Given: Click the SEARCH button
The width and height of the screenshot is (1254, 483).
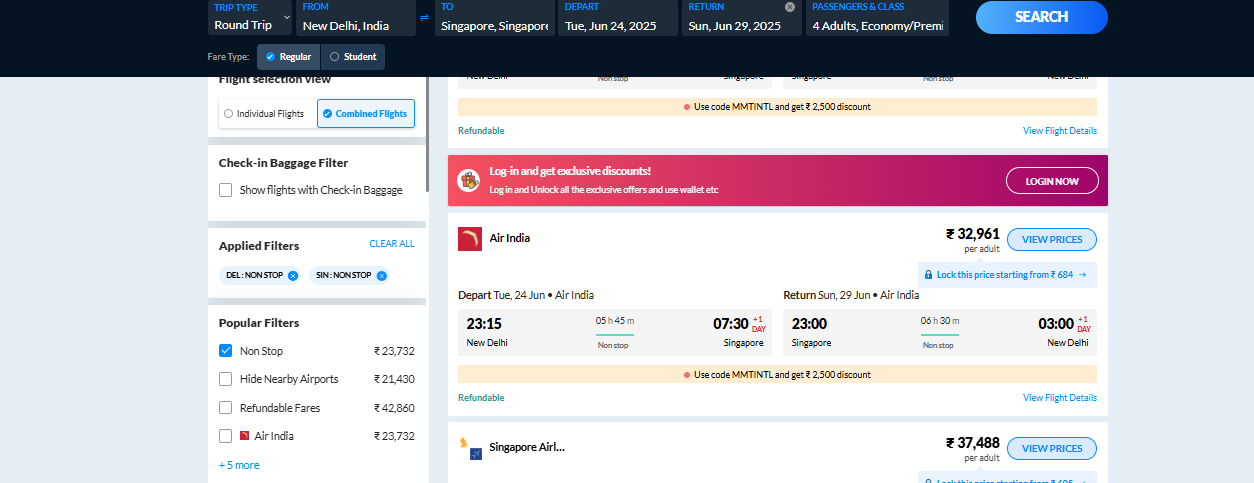Looking at the screenshot, I should pos(1041,17).
